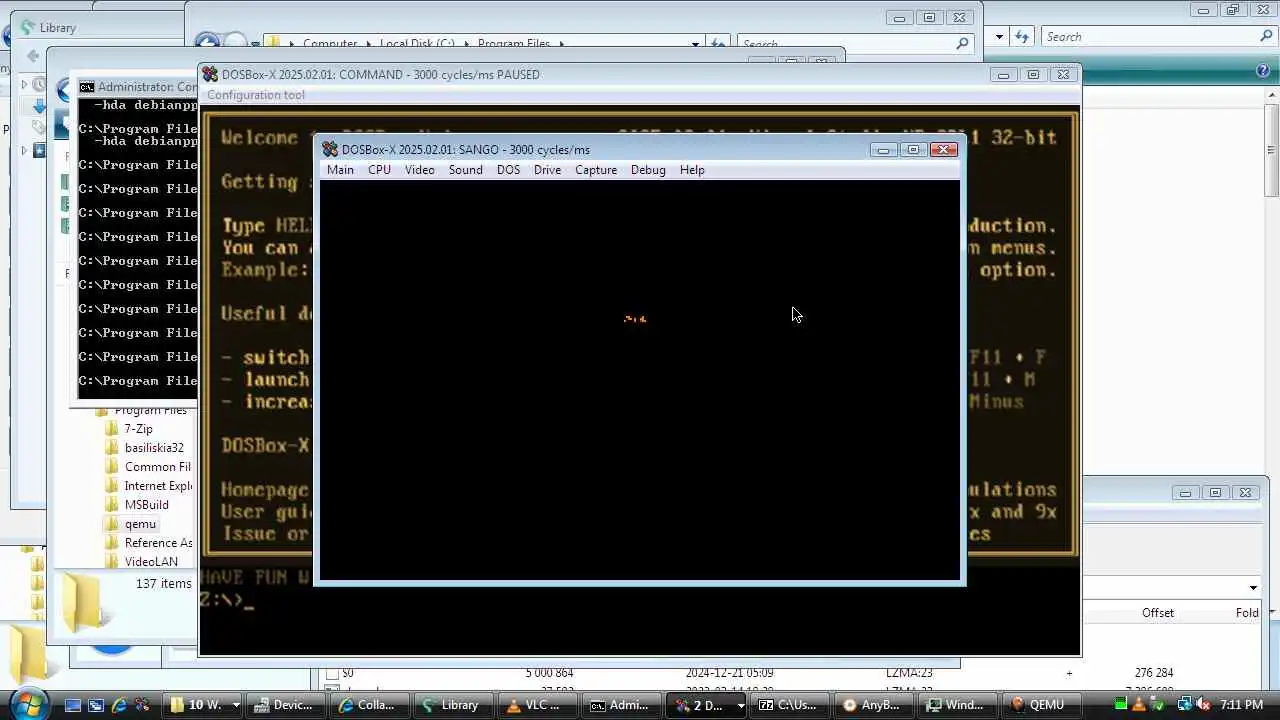Switch to Wind... taskbar button
The height and width of the screenshot is (720, 1280).
tap(958, 705)
